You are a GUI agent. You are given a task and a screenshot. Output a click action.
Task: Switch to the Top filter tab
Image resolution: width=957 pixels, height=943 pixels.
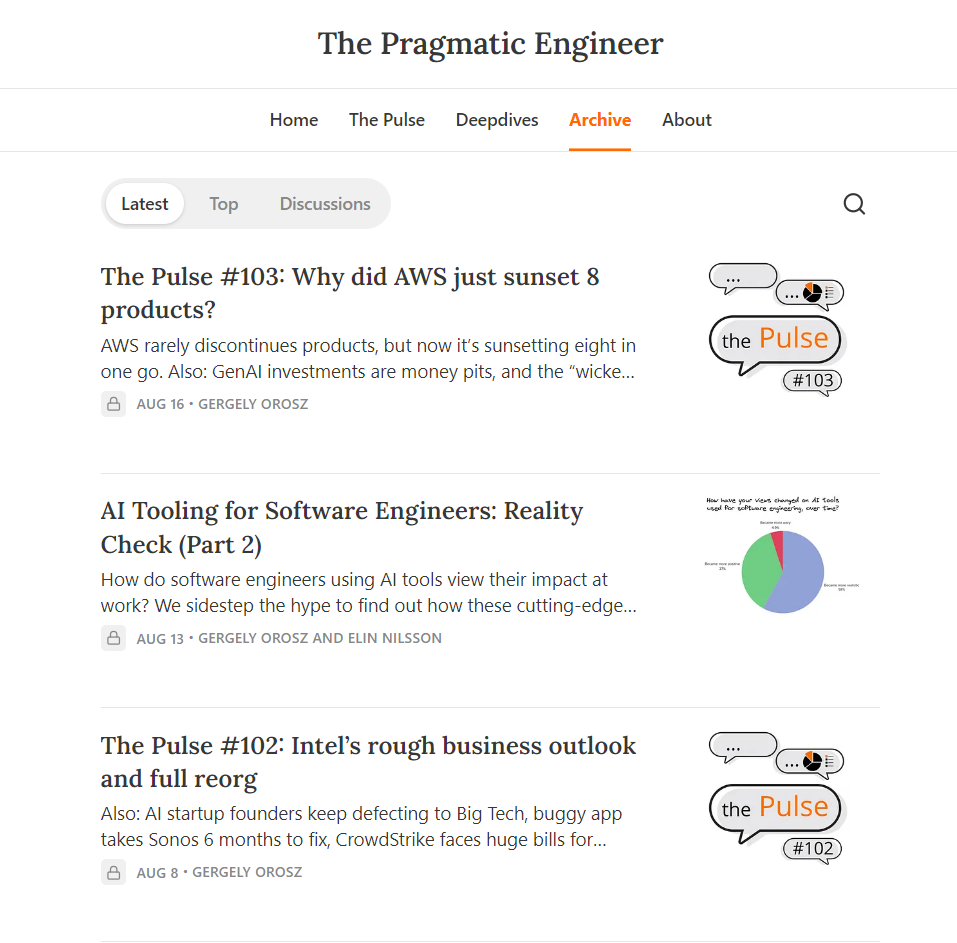click(223, 203)
